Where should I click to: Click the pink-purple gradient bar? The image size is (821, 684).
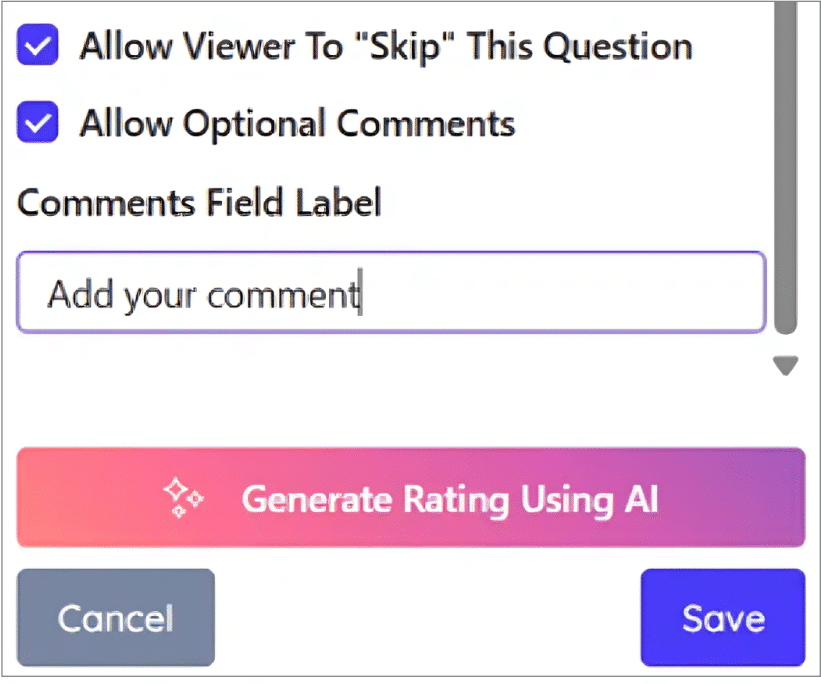coord(410,498)
